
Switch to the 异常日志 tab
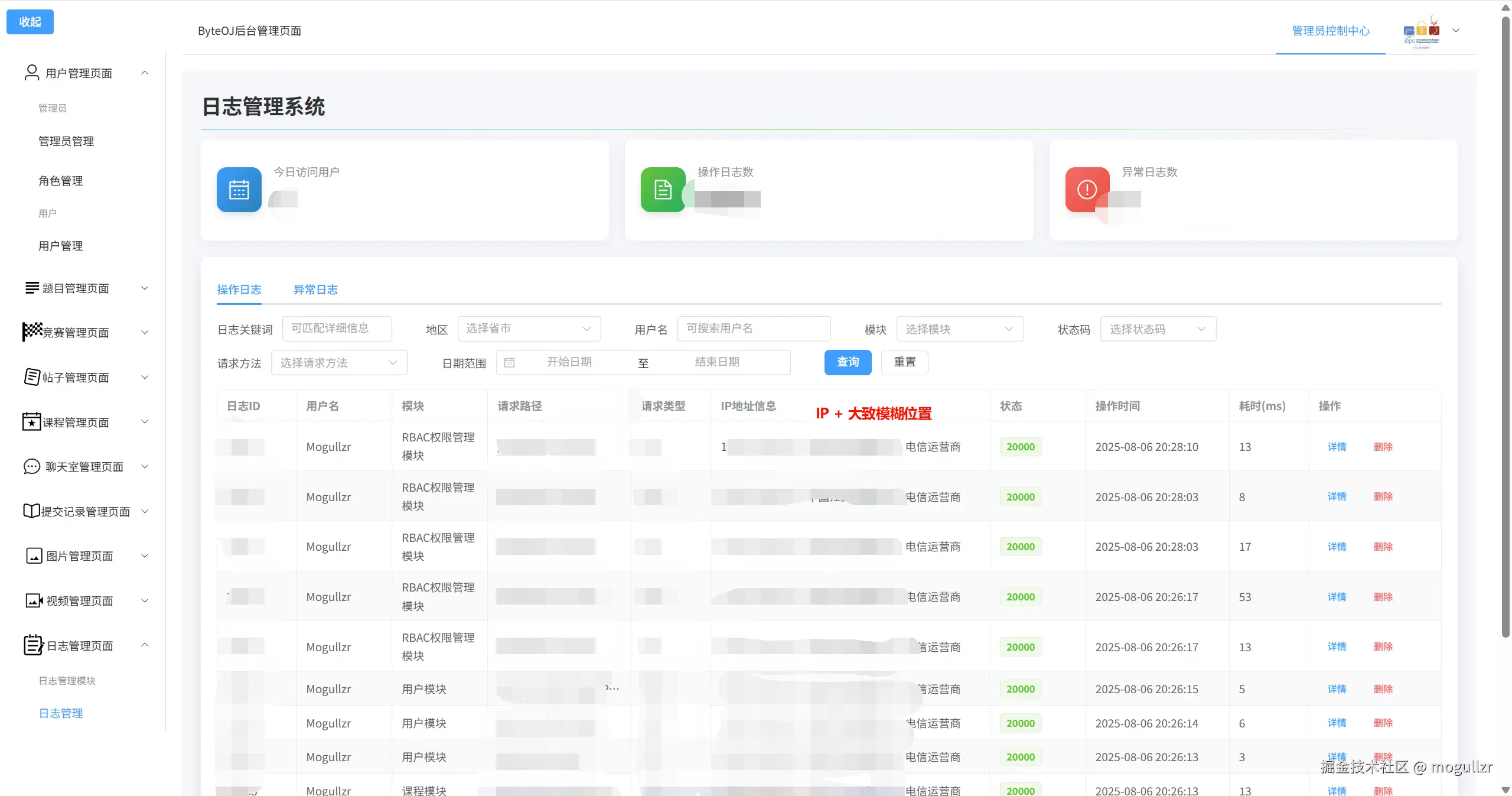(x=315, y=290)
